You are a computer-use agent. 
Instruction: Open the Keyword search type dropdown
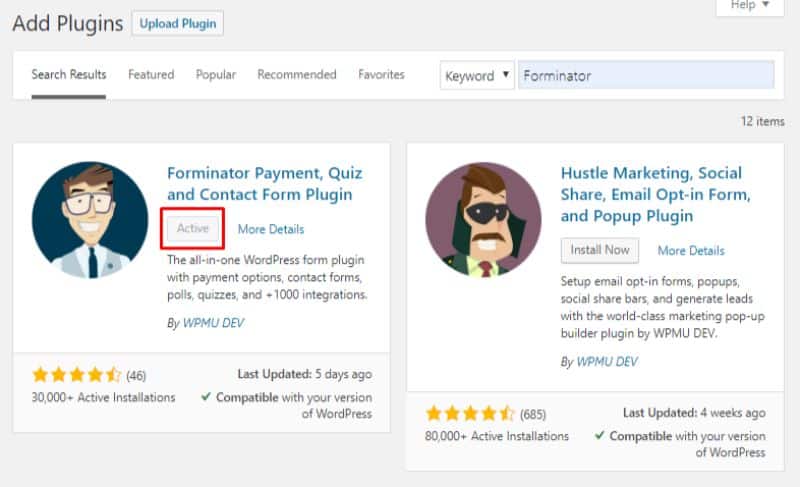(477, 75)
